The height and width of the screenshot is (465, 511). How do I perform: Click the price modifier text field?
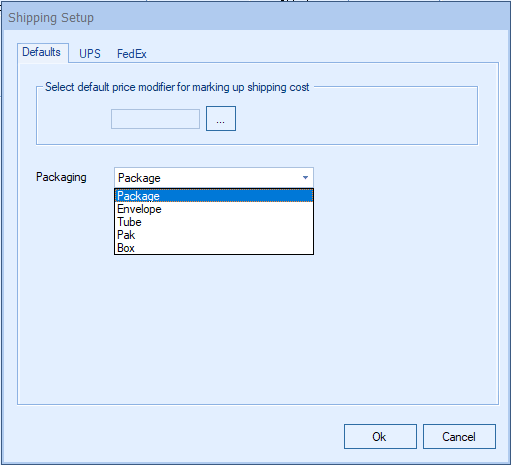(x=155, y=119)
